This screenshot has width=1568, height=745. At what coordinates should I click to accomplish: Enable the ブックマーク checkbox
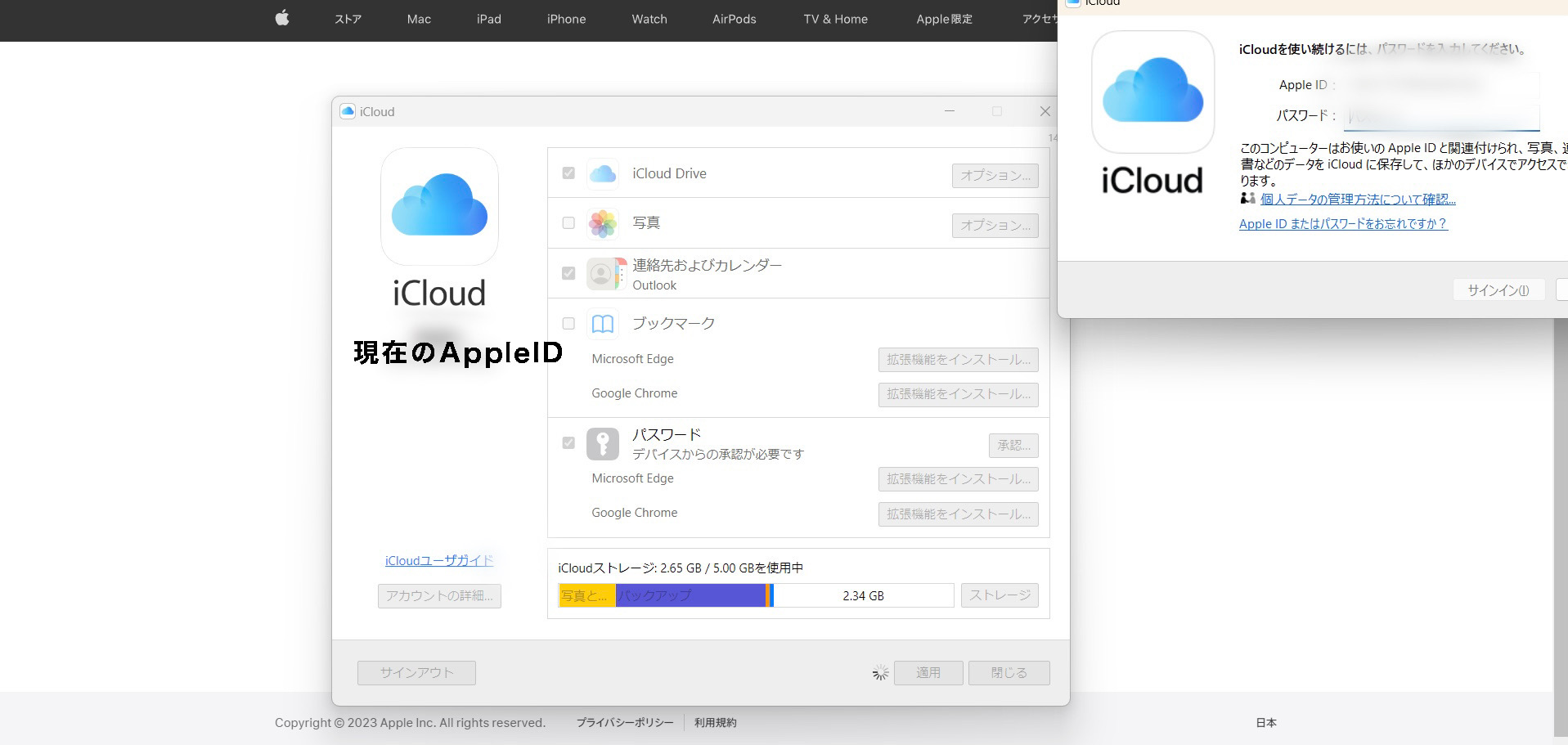(x=568, y=323)
